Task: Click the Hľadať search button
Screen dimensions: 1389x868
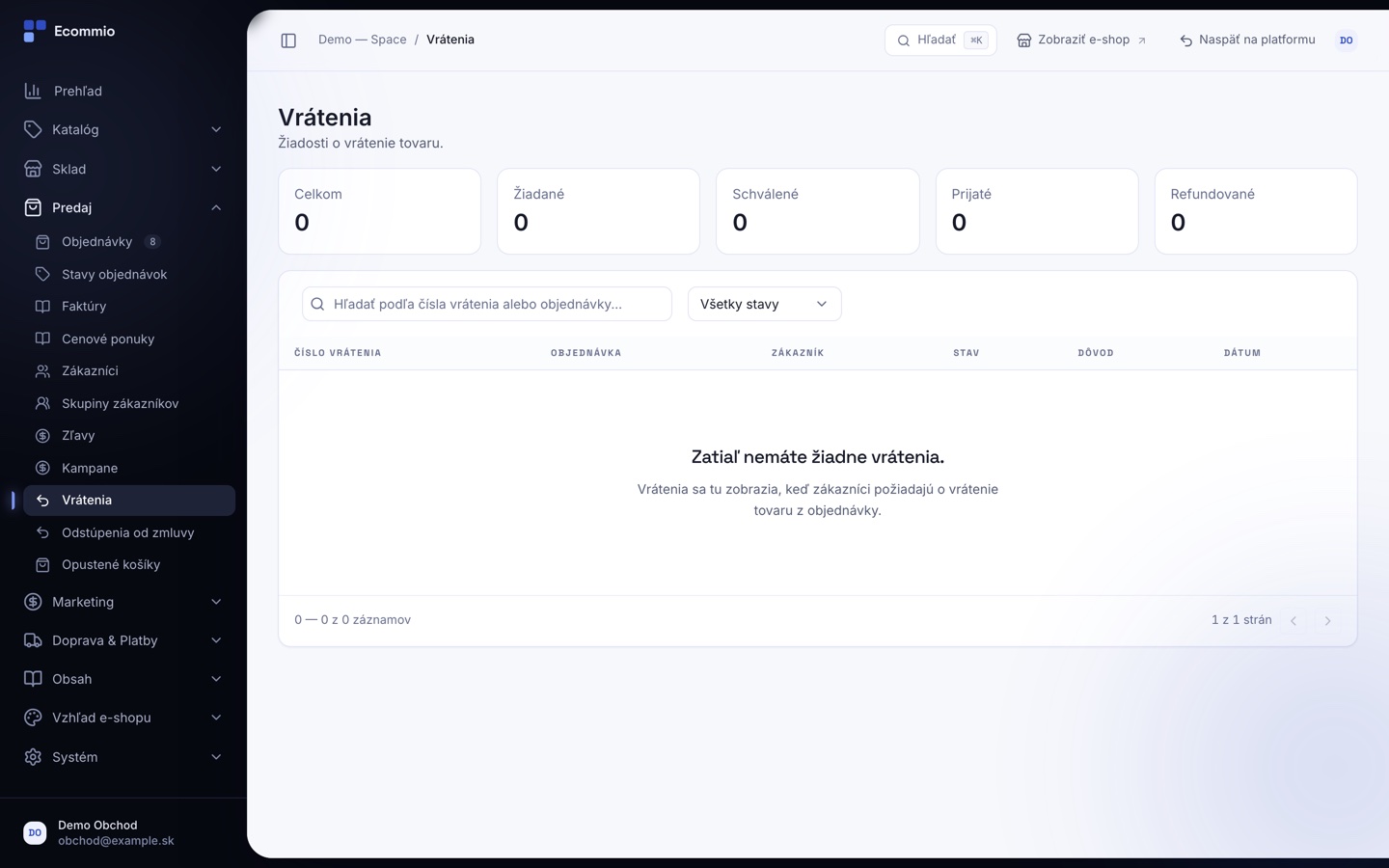Action: [940, 41]
